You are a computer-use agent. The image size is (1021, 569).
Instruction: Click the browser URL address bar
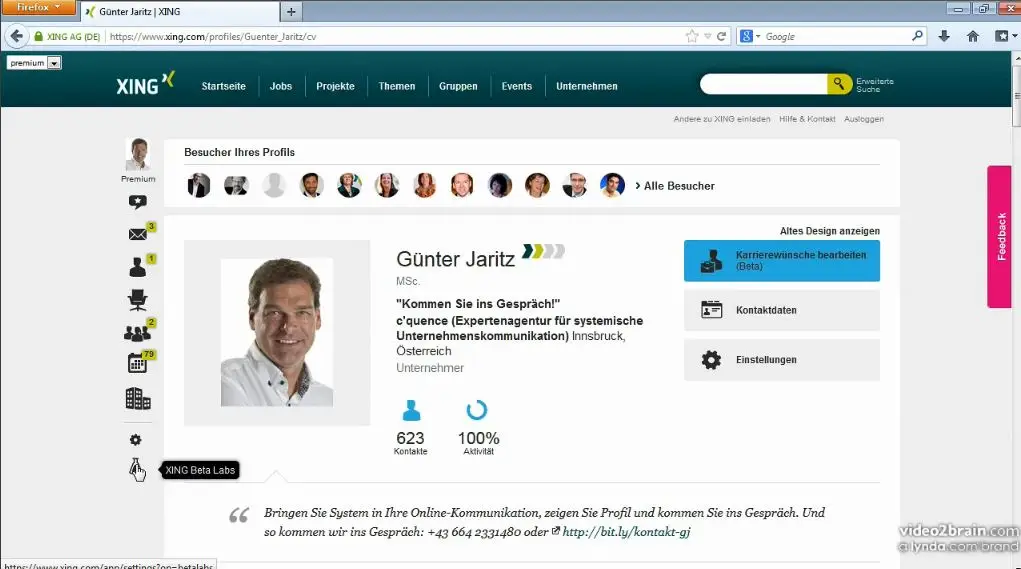[x=391, y=36]
